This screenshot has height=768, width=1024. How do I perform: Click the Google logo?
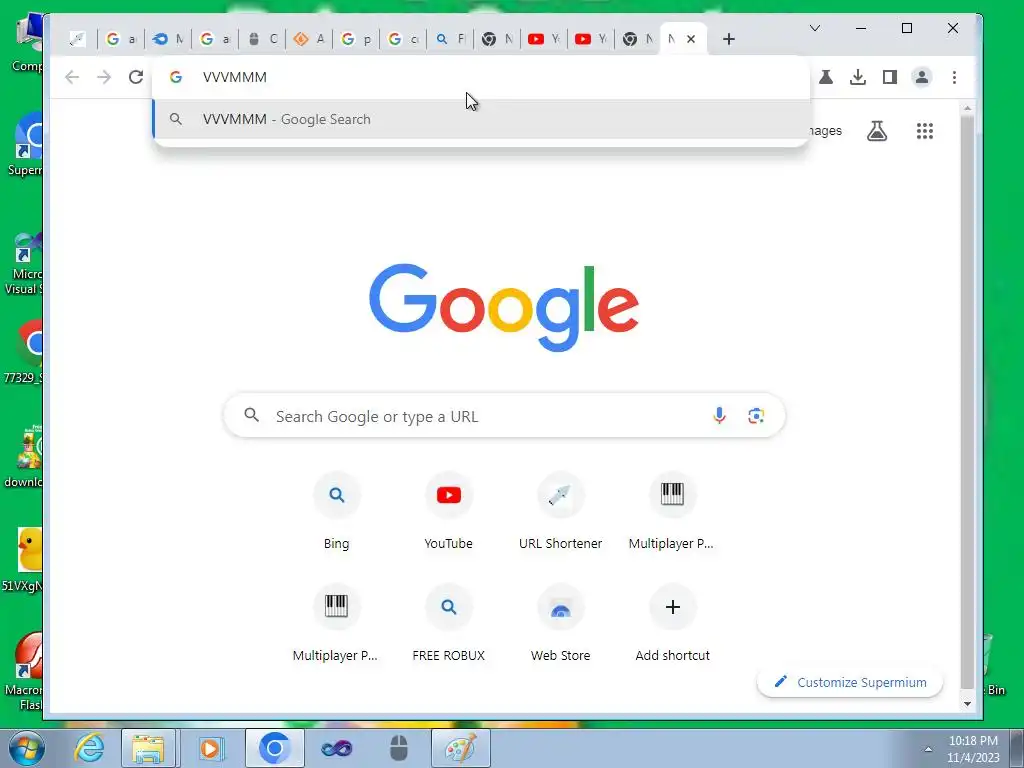coord(504,307)
